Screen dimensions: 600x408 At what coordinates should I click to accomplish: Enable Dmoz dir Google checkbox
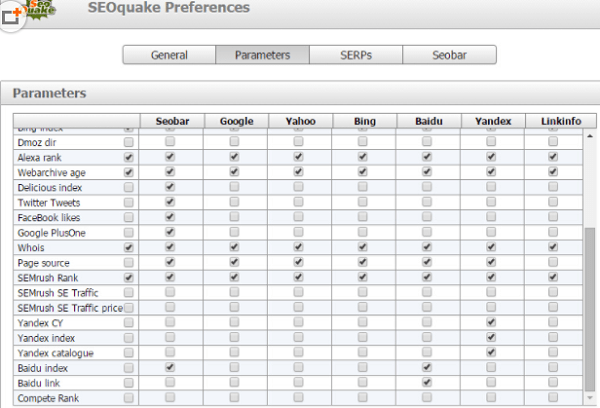click(234, 142)
